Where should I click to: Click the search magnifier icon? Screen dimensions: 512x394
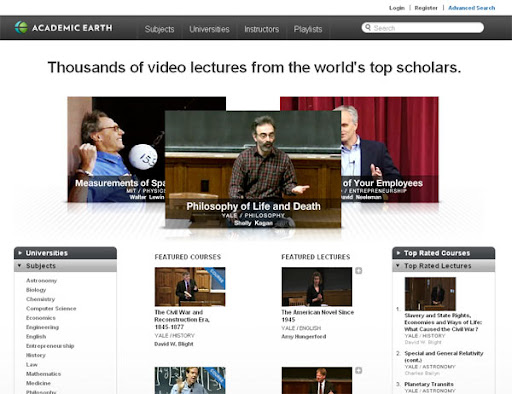(368, 27)
